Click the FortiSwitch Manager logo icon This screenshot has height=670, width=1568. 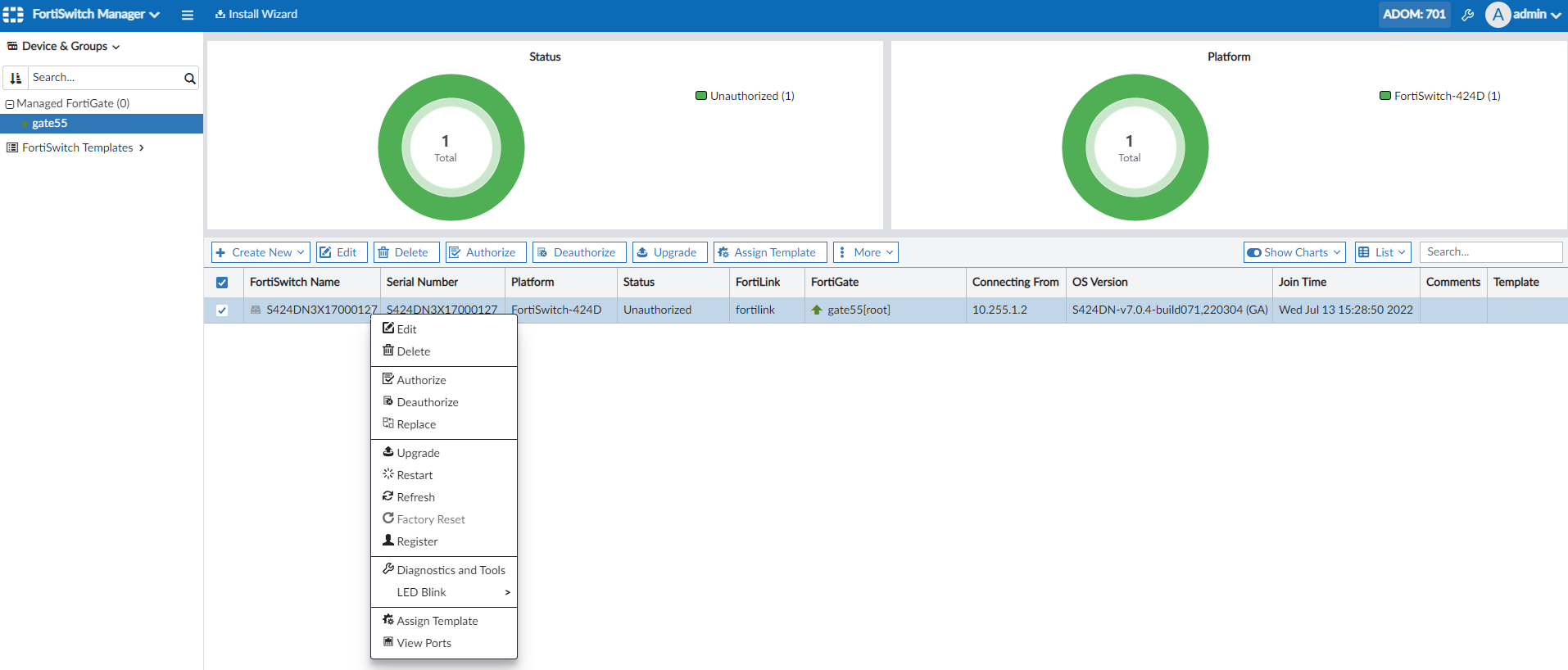13,14
